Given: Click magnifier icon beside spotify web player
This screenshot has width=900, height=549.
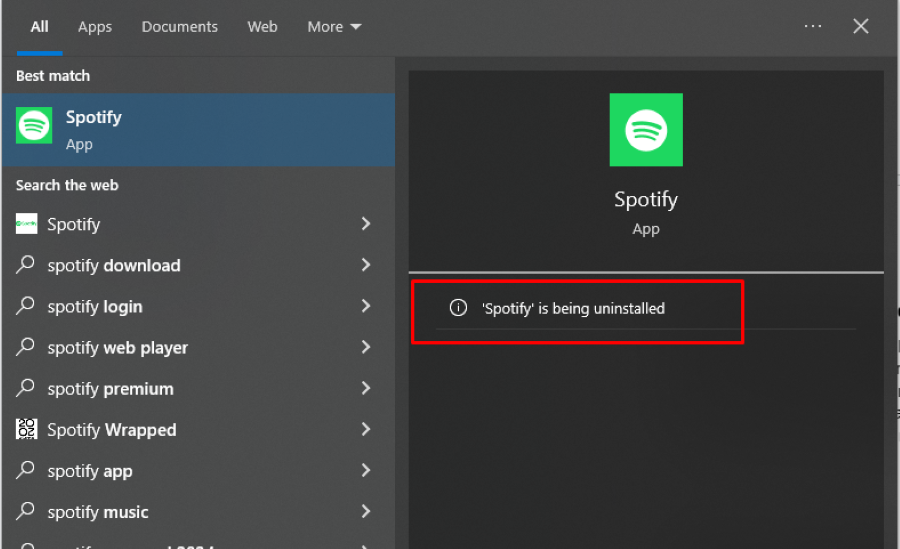Looking at the screenshot, I should [25, 347].
